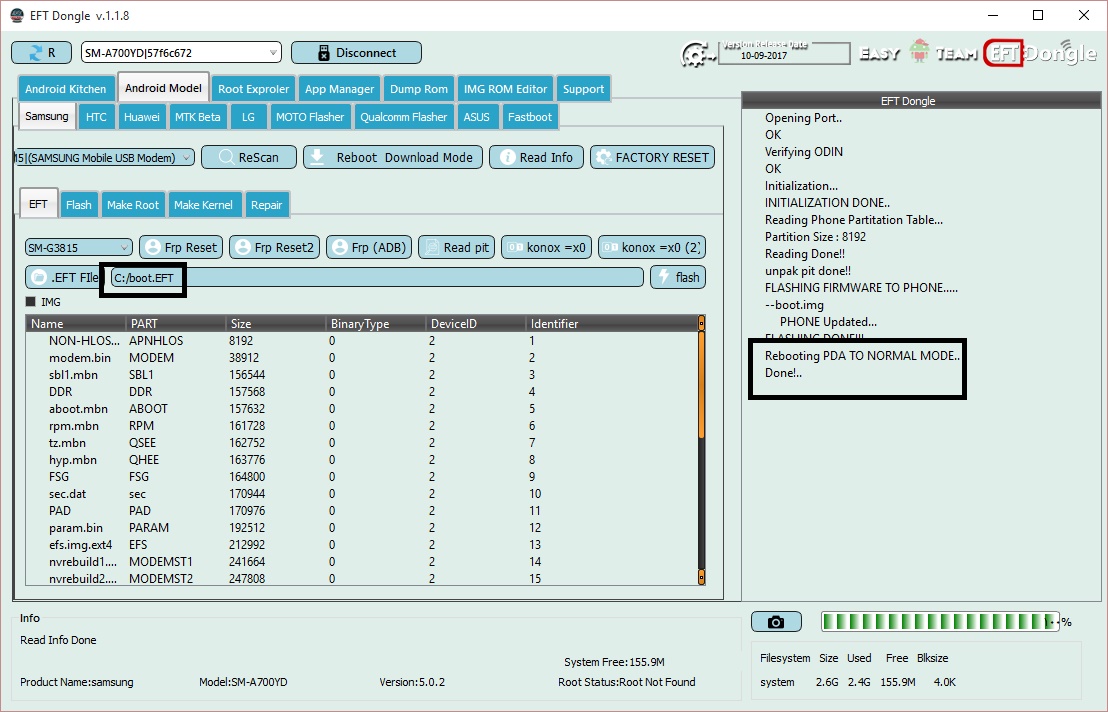The height and width of the screenshot is (712, 1108).
Task: Select the Huawei brand tab
Action: click(x=141, y=117)
